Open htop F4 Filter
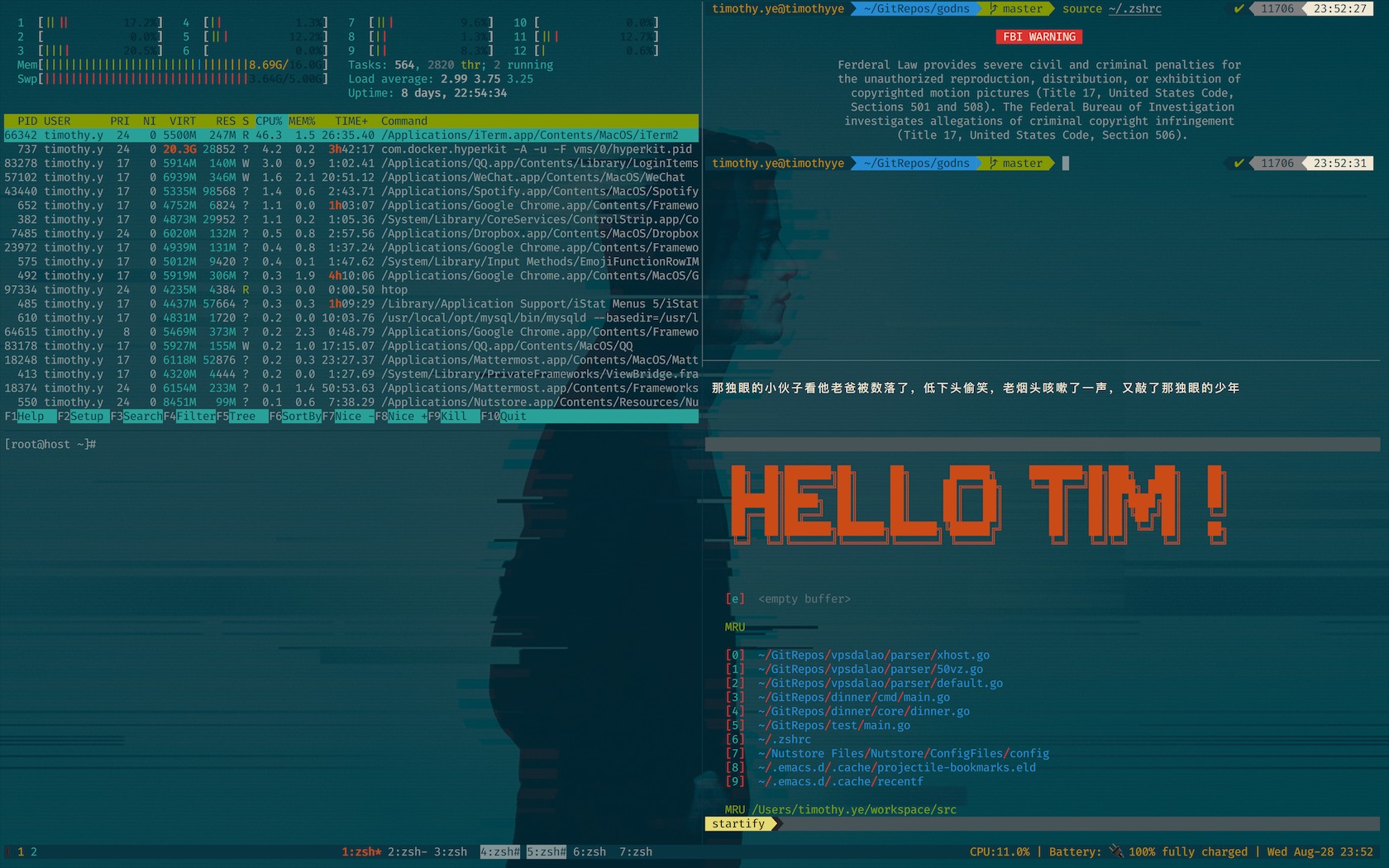Screen dimensions: 1389x868 [189, 417]
